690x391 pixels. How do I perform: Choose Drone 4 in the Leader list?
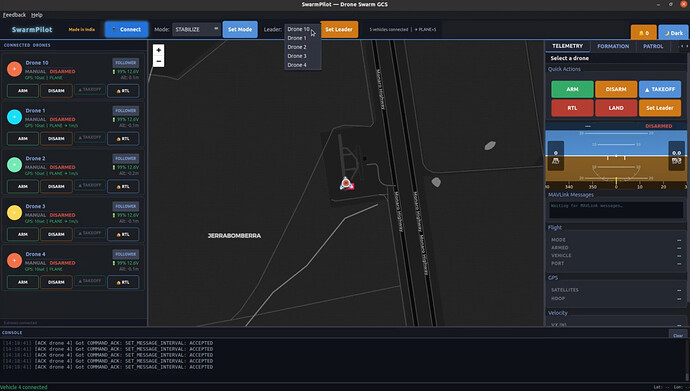pyautogui.click(x=302, y=65)
